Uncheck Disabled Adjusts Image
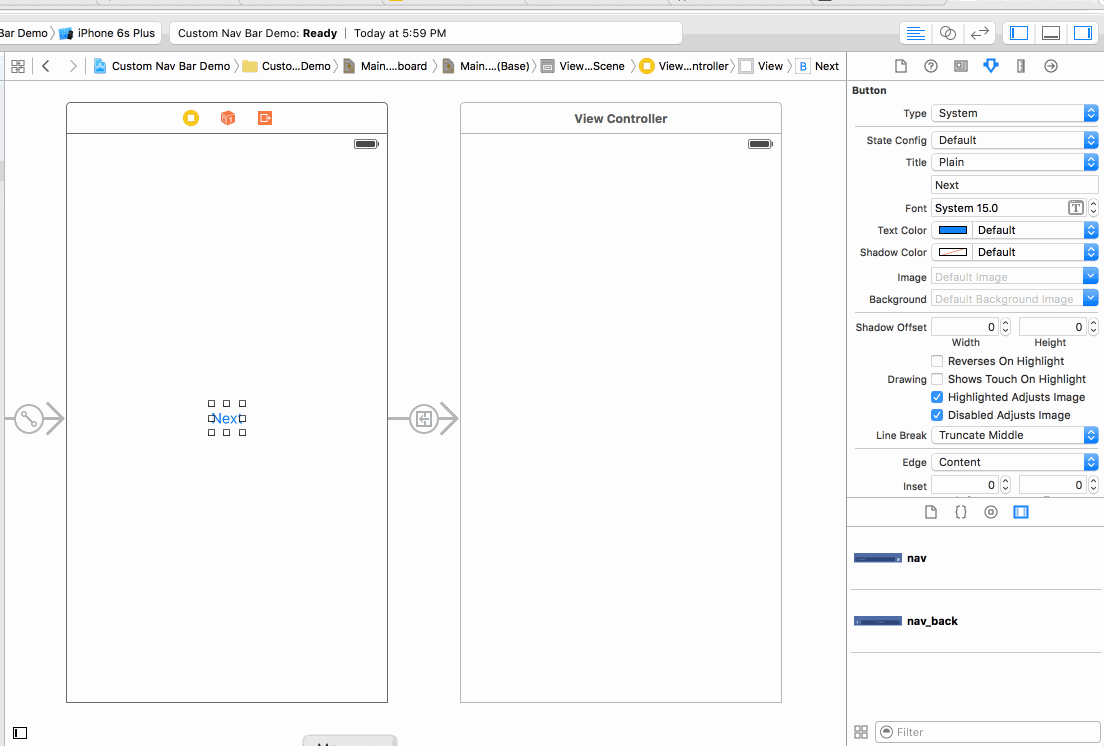 click(x=937, y=415)
